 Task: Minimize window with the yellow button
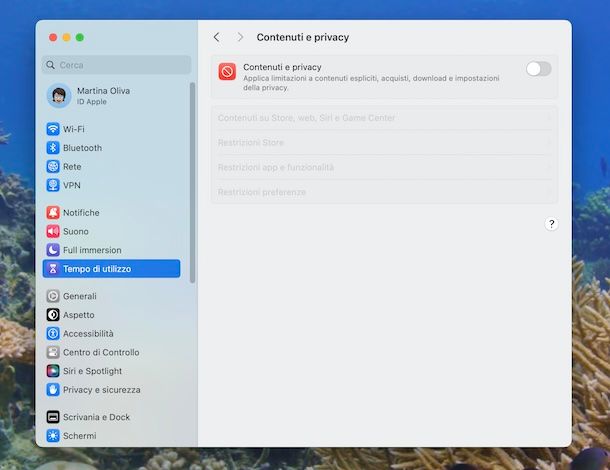(x=67, y=37)
